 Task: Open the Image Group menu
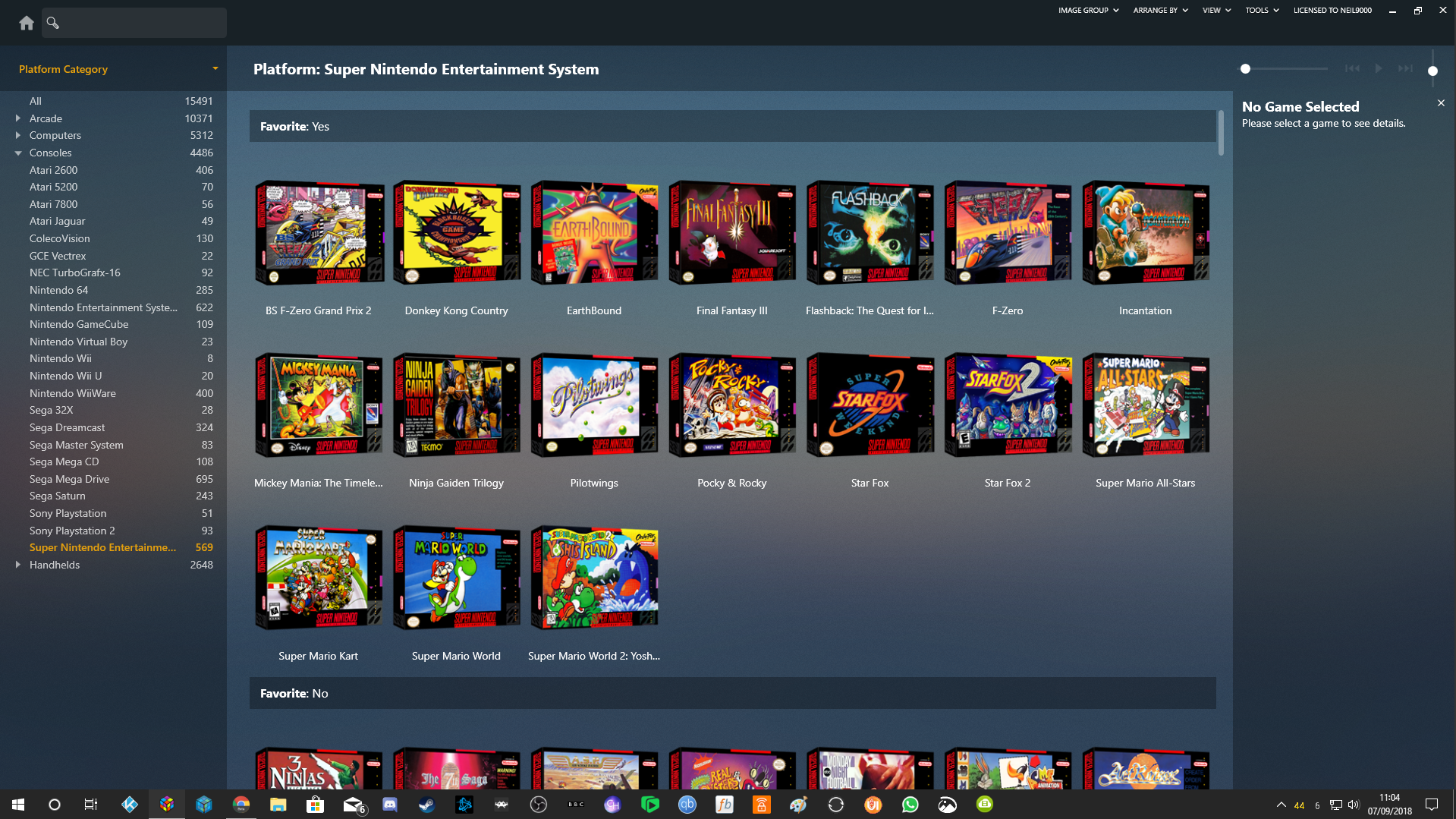point(1088,11)
